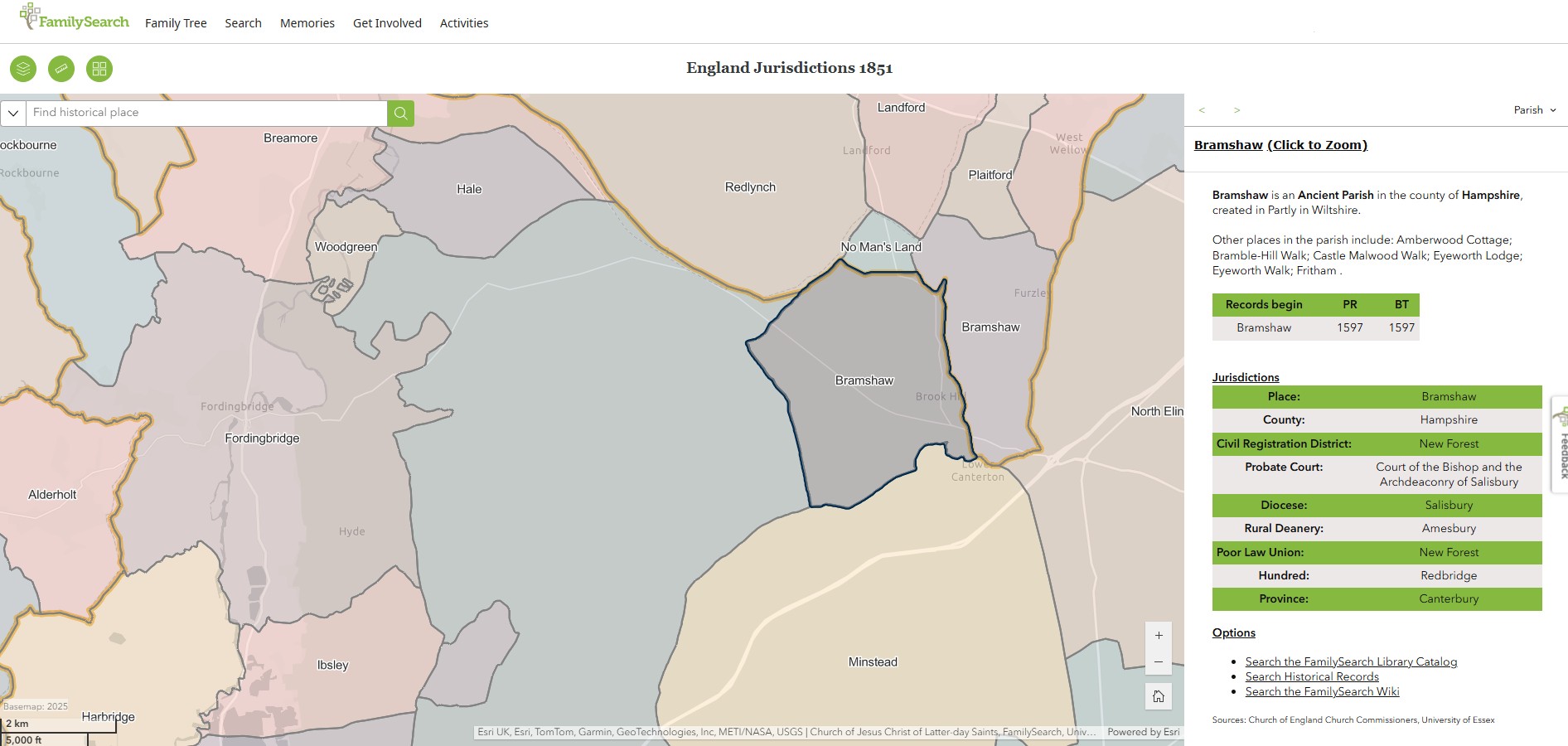Open the map layers panel icon
Viewport: 1568px width, 746px height.
coord(22,69)
